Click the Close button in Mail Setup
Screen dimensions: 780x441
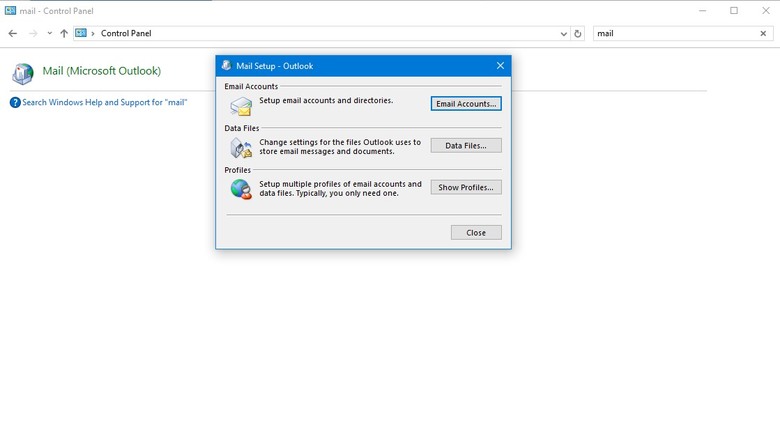(x=476, y=232)
